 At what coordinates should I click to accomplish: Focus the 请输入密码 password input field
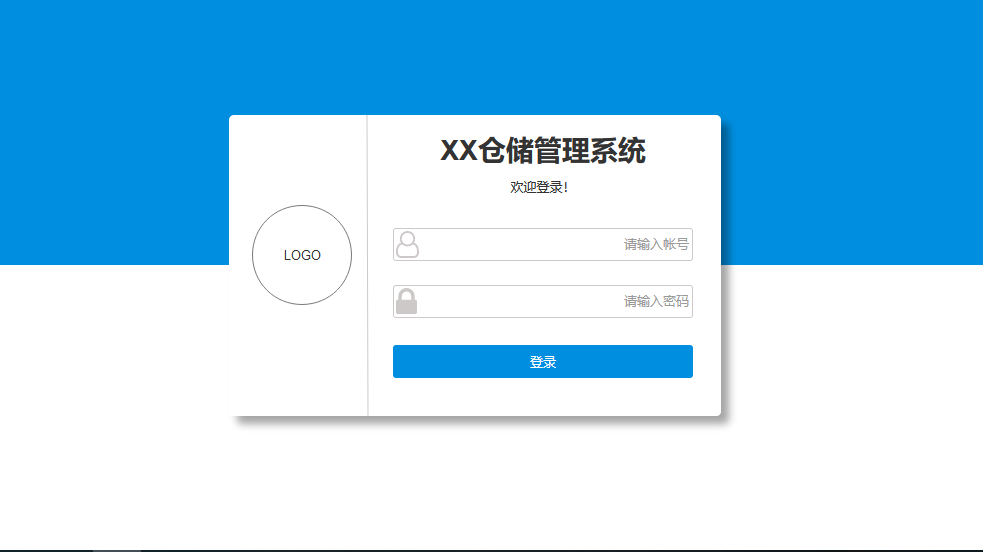click(x=543, y=301)
